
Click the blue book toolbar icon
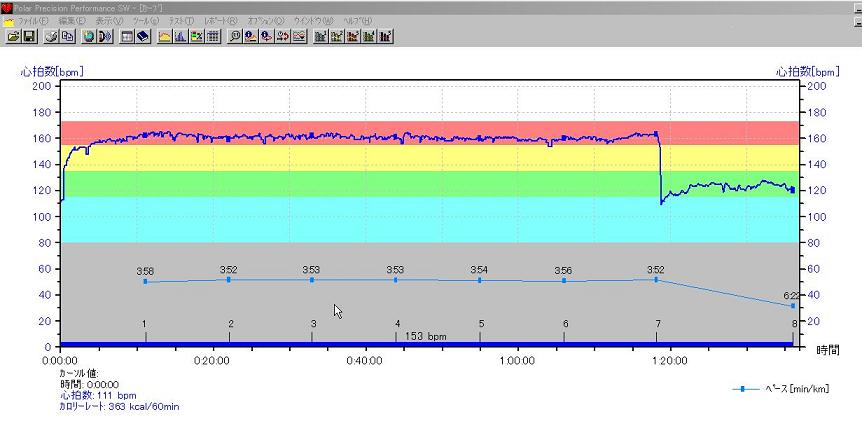(x=143, y=37)
